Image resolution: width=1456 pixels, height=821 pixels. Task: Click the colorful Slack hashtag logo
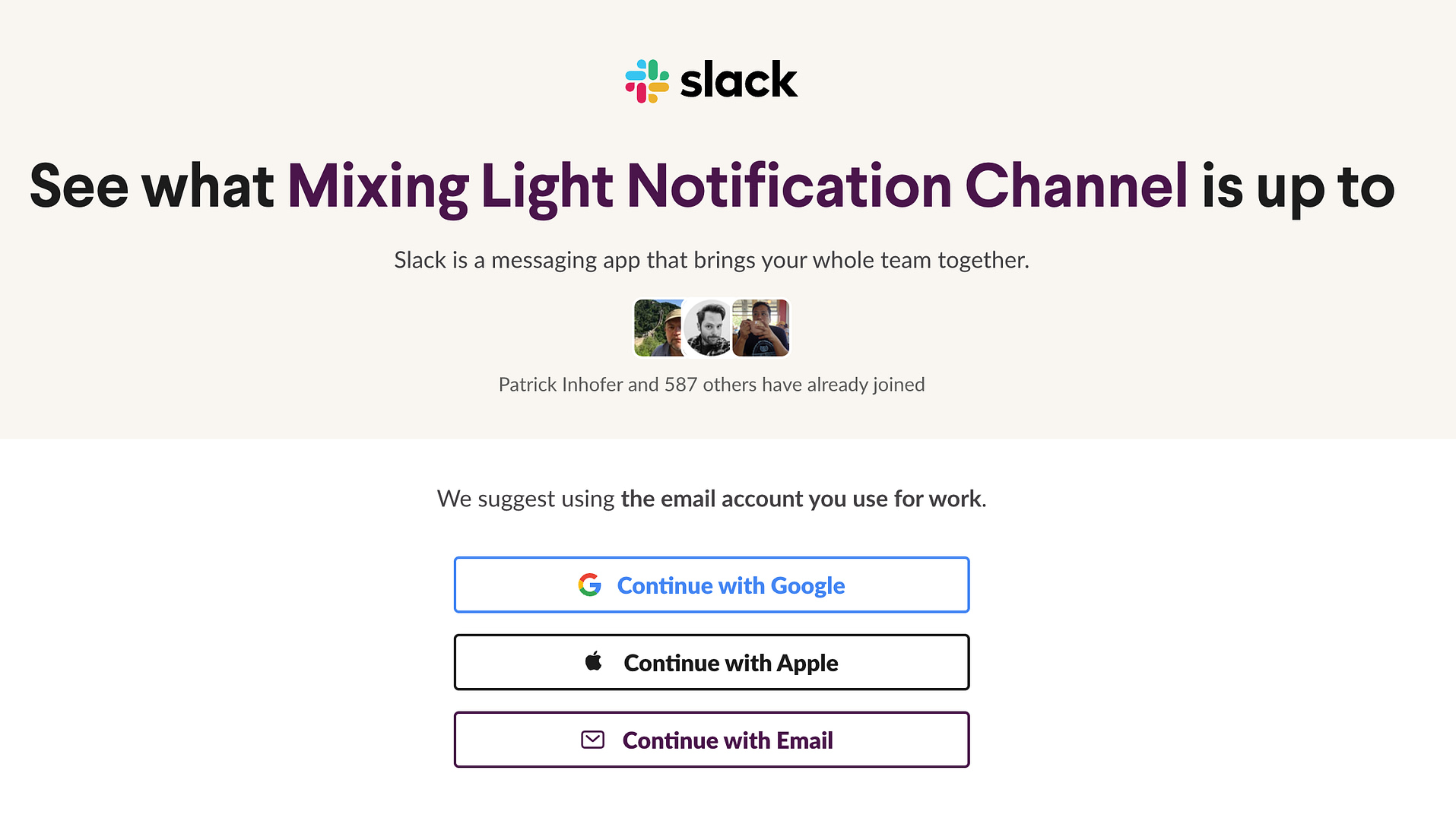click(x=647, y=81)
